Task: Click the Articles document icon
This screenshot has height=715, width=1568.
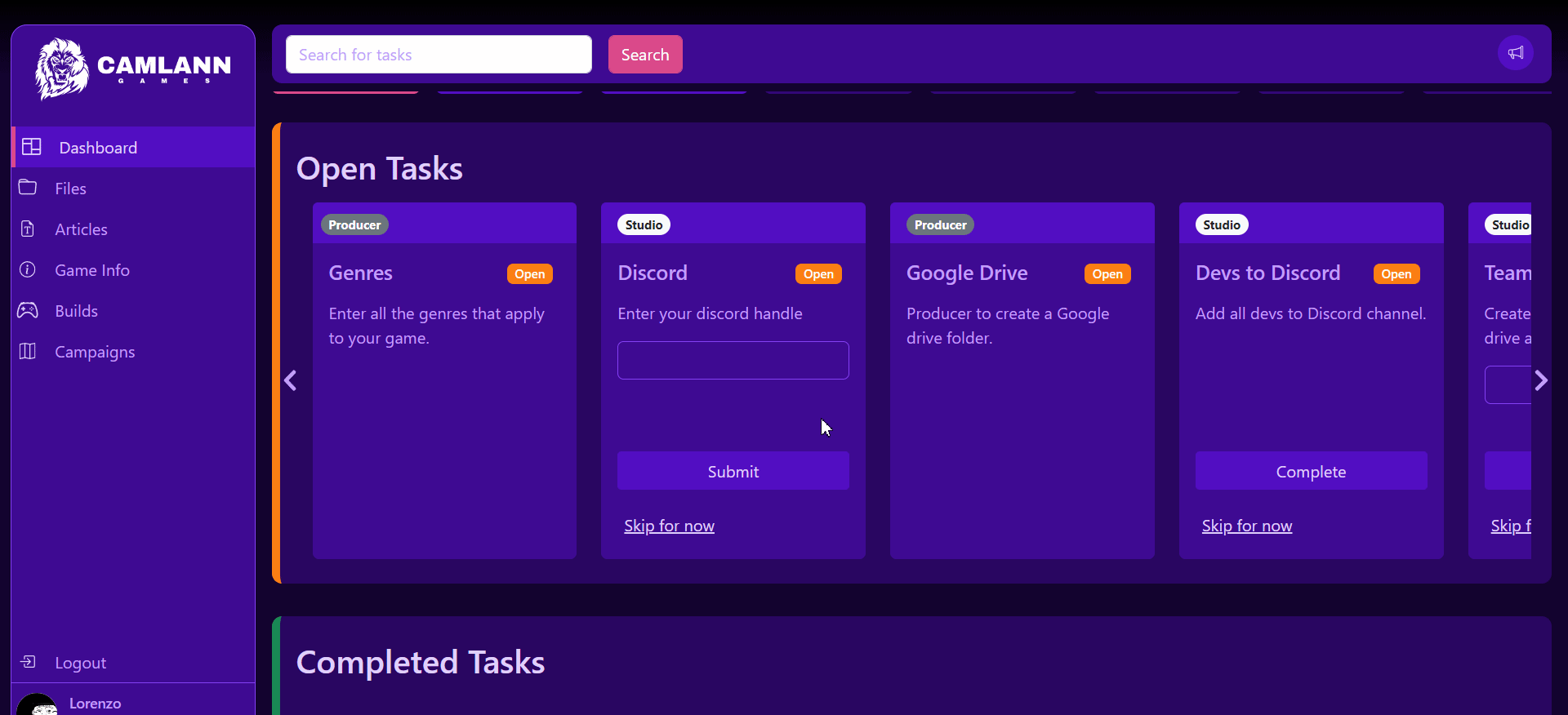Action: (28, 229)
